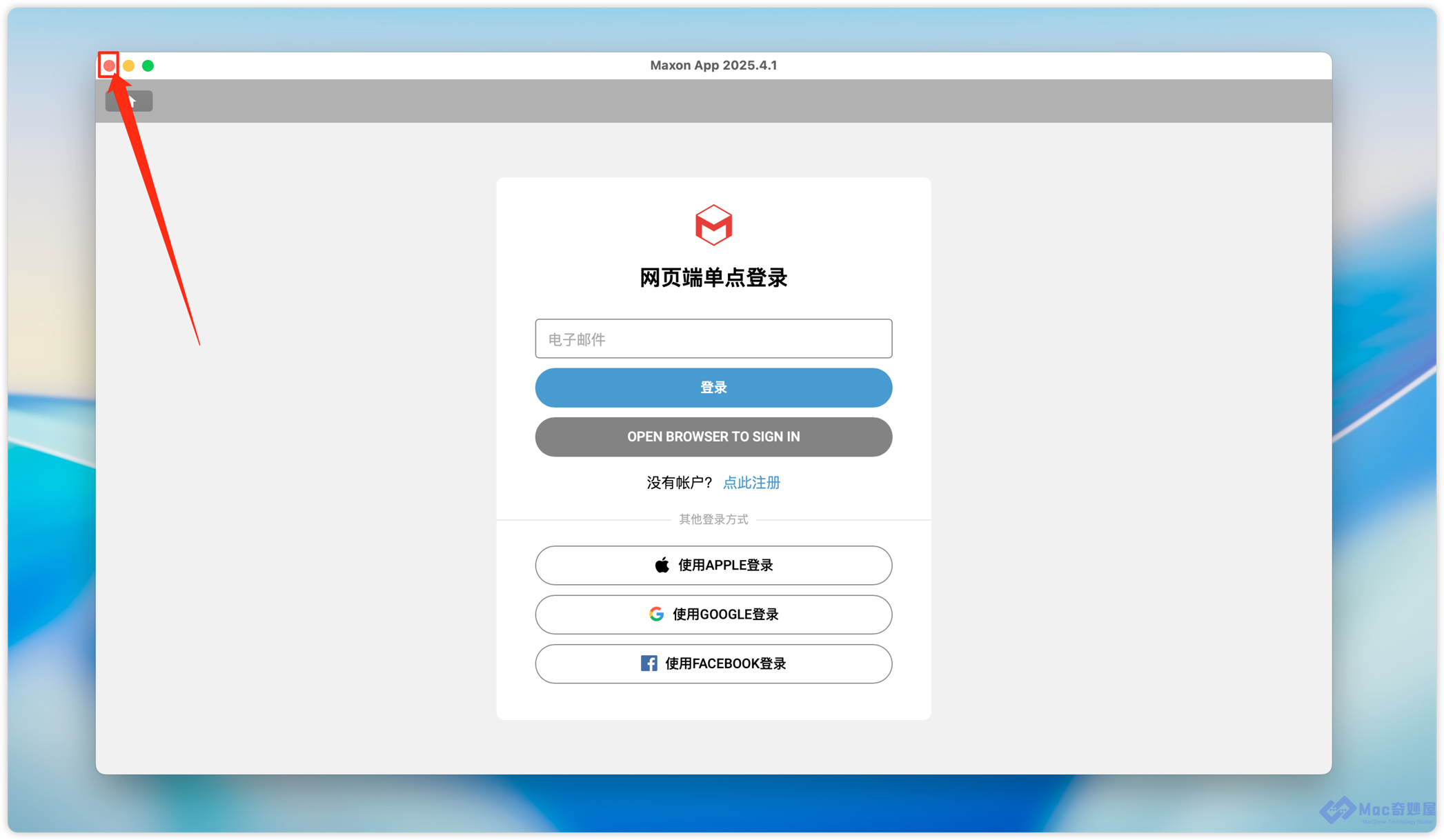Click the Maxon App 2025.4.1 window title
The image size is (1444, 840).
coord(713,66)
